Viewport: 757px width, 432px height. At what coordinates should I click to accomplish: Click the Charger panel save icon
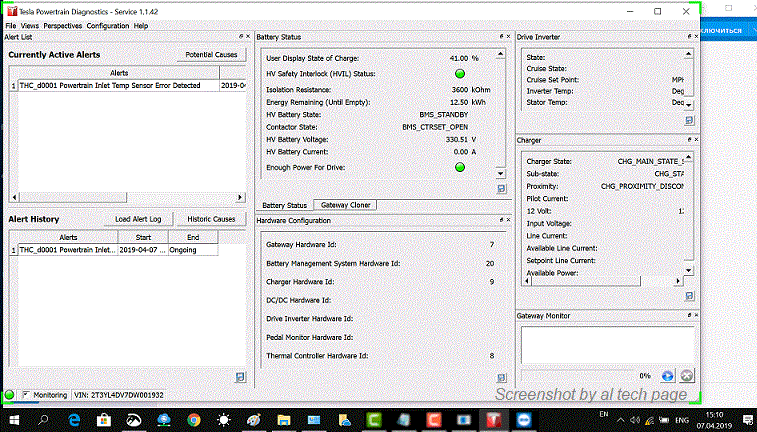pyautogui.click(x=689, y=296)
